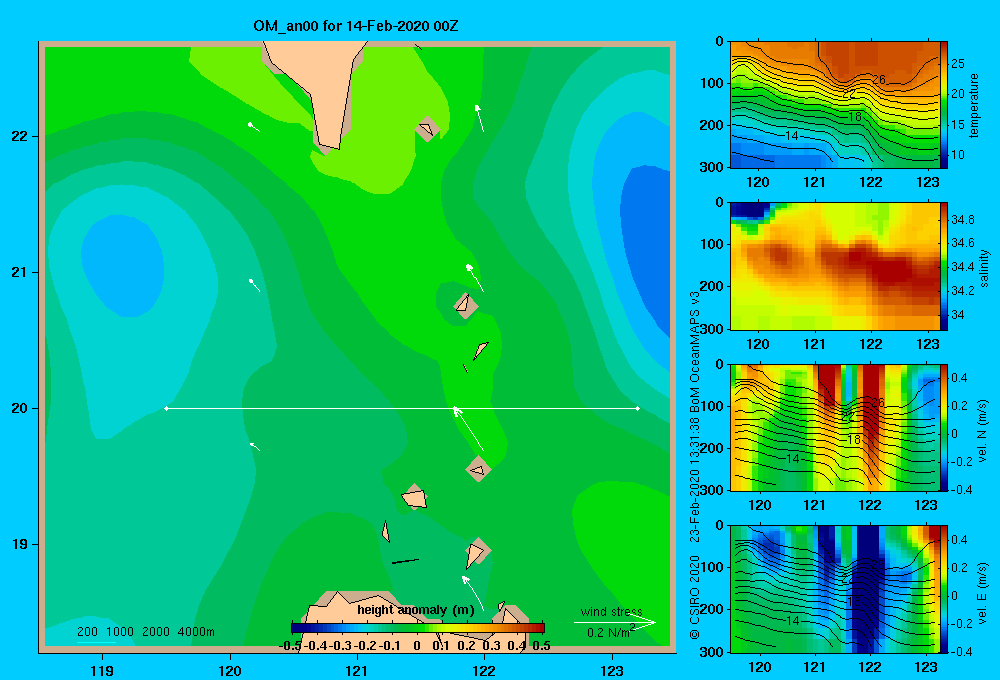Click the '200' depth contour legend entry
Screen dimensions: 1000x680
pyautogui.click(x=87, y=632)
